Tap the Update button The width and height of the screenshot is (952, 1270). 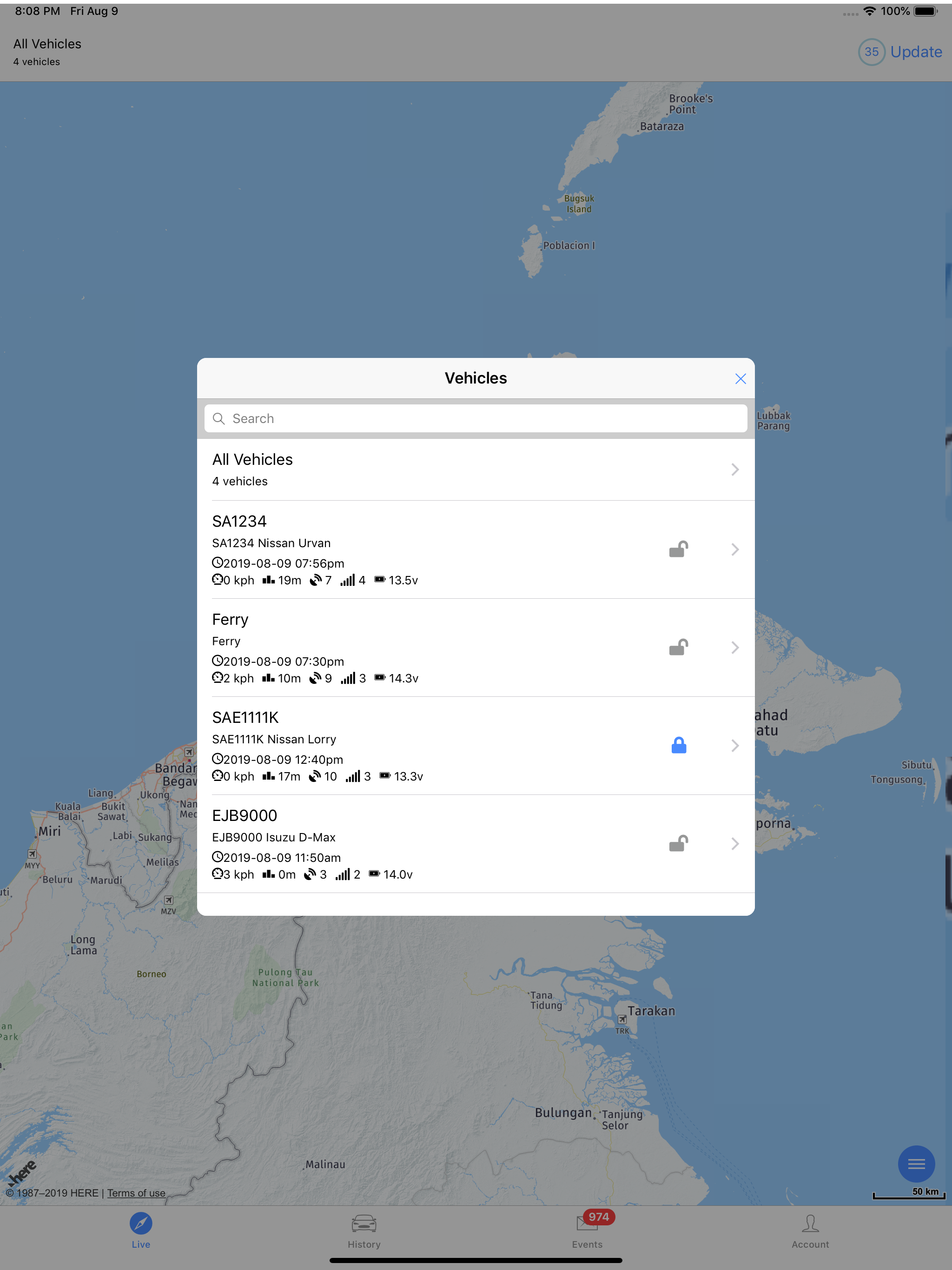point(916,52)
